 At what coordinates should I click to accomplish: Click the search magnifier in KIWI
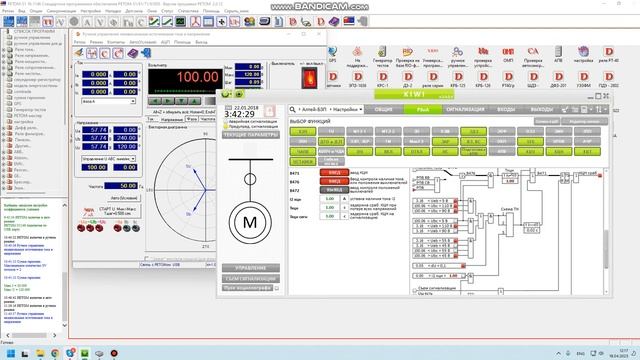(293, 109)
